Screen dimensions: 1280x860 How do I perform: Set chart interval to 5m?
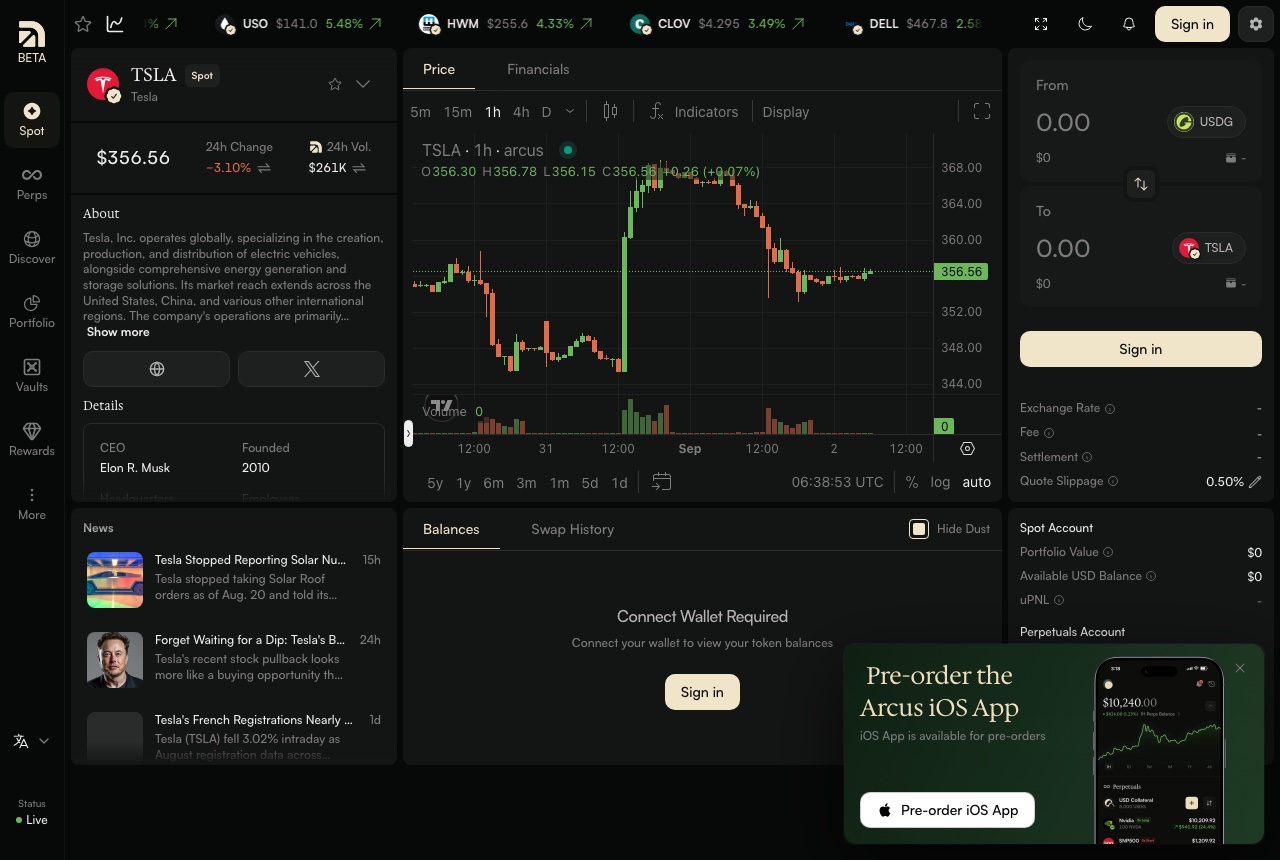click(421, 112)
